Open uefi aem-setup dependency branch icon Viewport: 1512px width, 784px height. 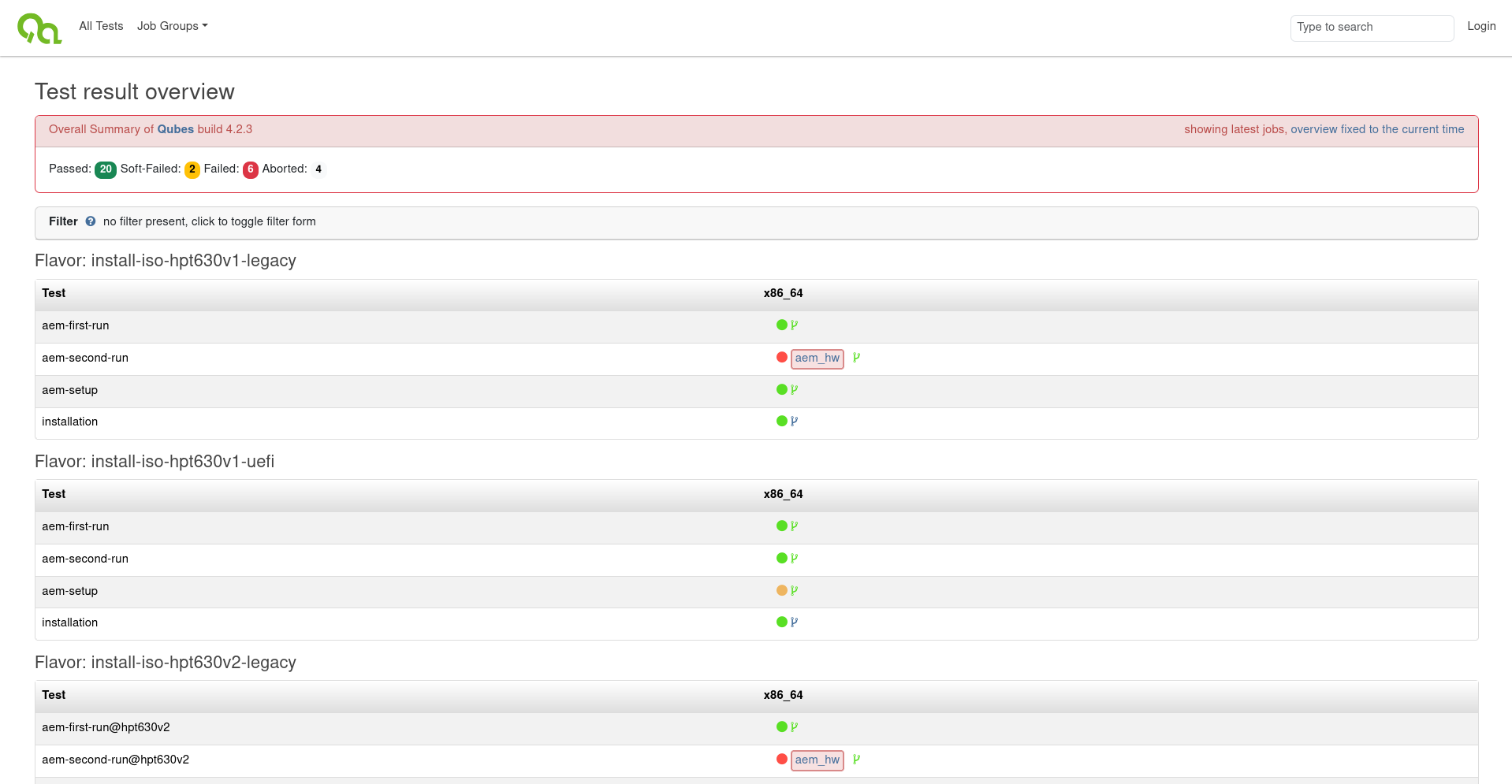point(795,590)
